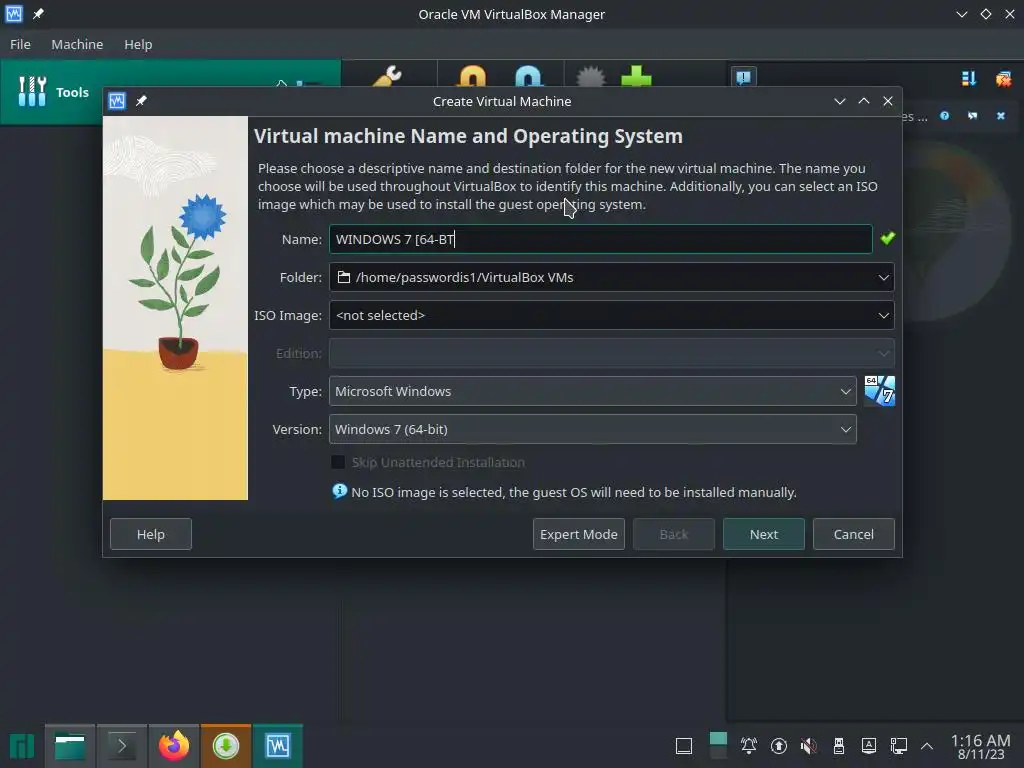Screen dimensions: 1024x768
Task: Click the network connection tray icon
Action: [x=899, y=746]
